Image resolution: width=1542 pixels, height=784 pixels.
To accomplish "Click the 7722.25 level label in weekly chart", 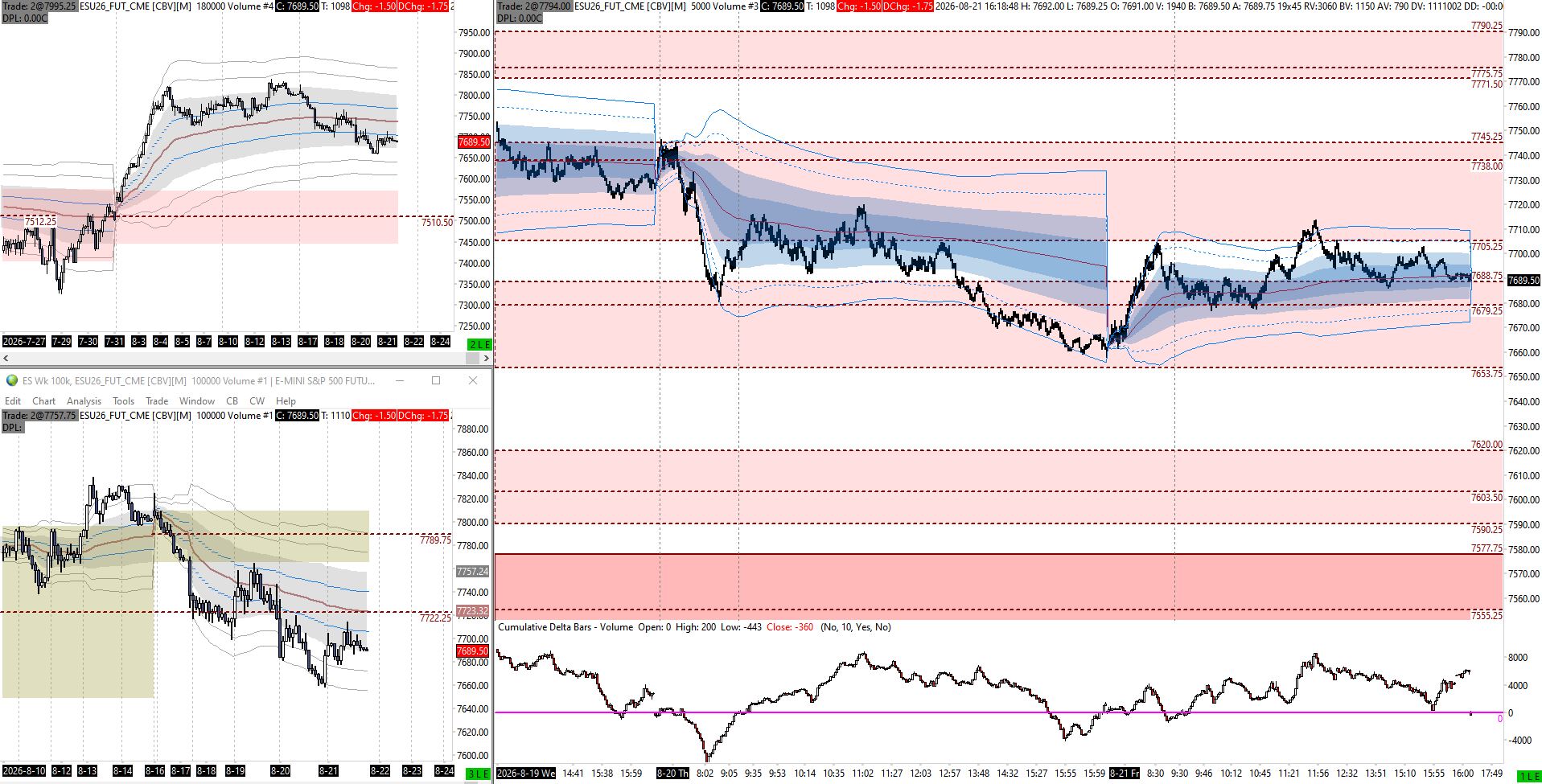I will (x=435, y=618).
